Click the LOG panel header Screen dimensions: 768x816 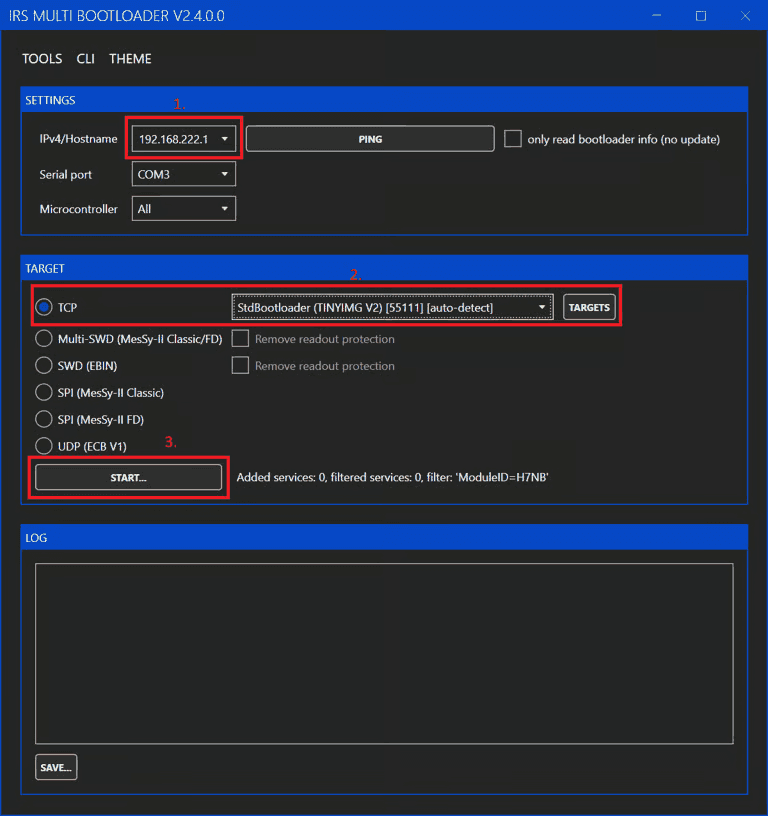(384, 538)
